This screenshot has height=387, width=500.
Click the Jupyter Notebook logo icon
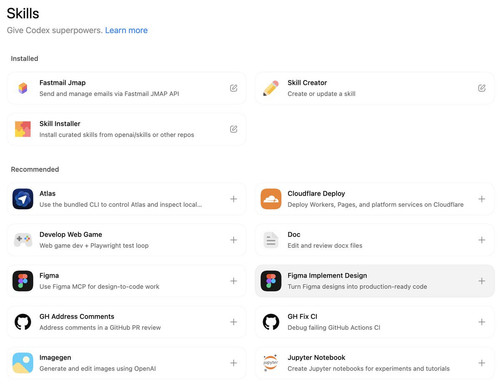point(271,363)
